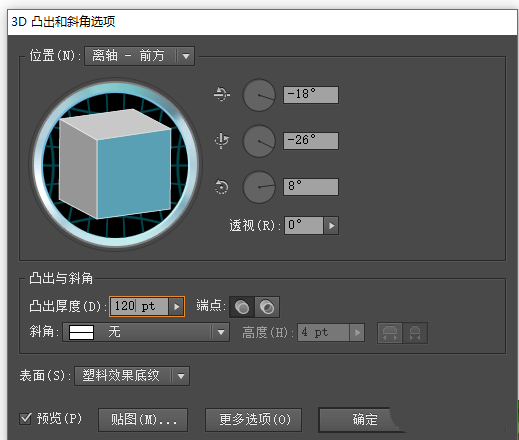The height and width of the screenshot is (440, 519).
Task: Click the 凸出厚度 120 pt field
Action: point(140,306)
